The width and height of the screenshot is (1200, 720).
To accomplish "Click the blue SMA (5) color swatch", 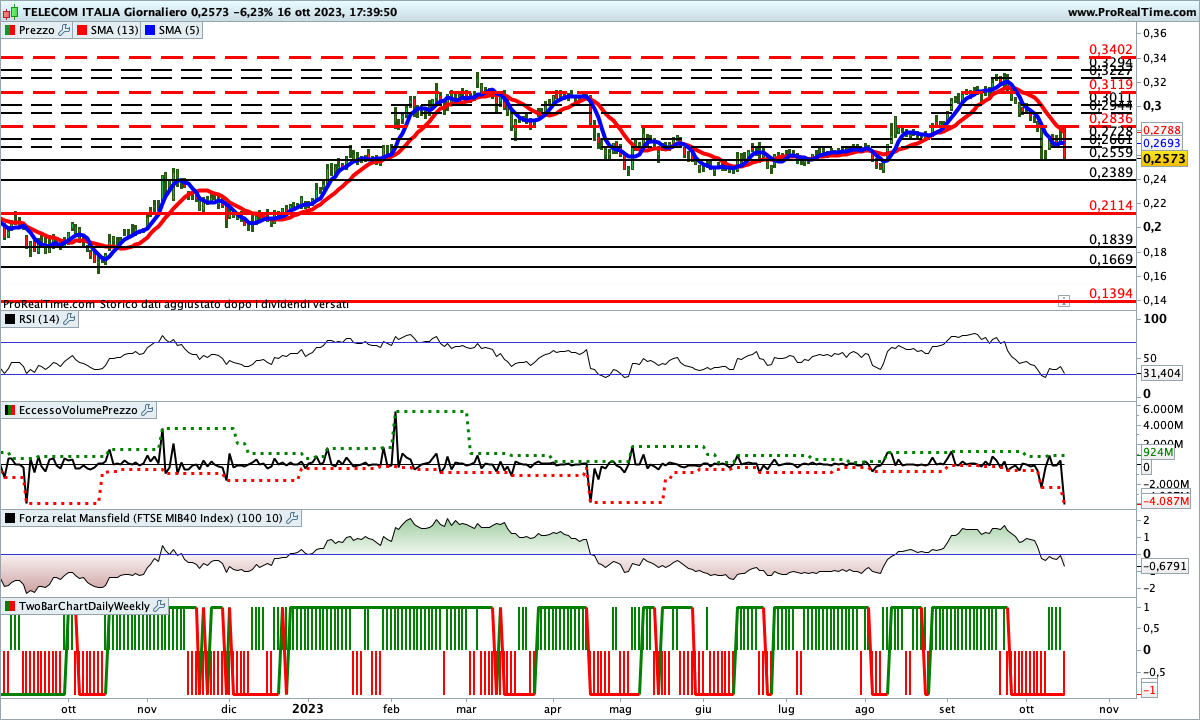I will pos(151,30).
